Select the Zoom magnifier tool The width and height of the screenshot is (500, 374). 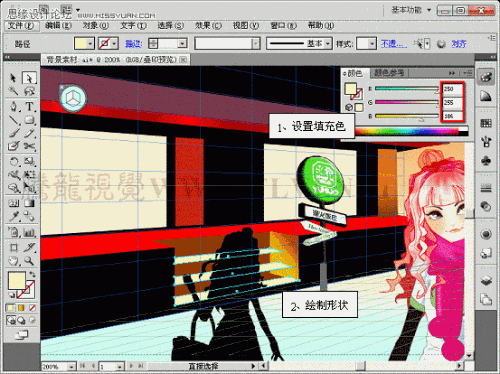click(x=29, y=261)
